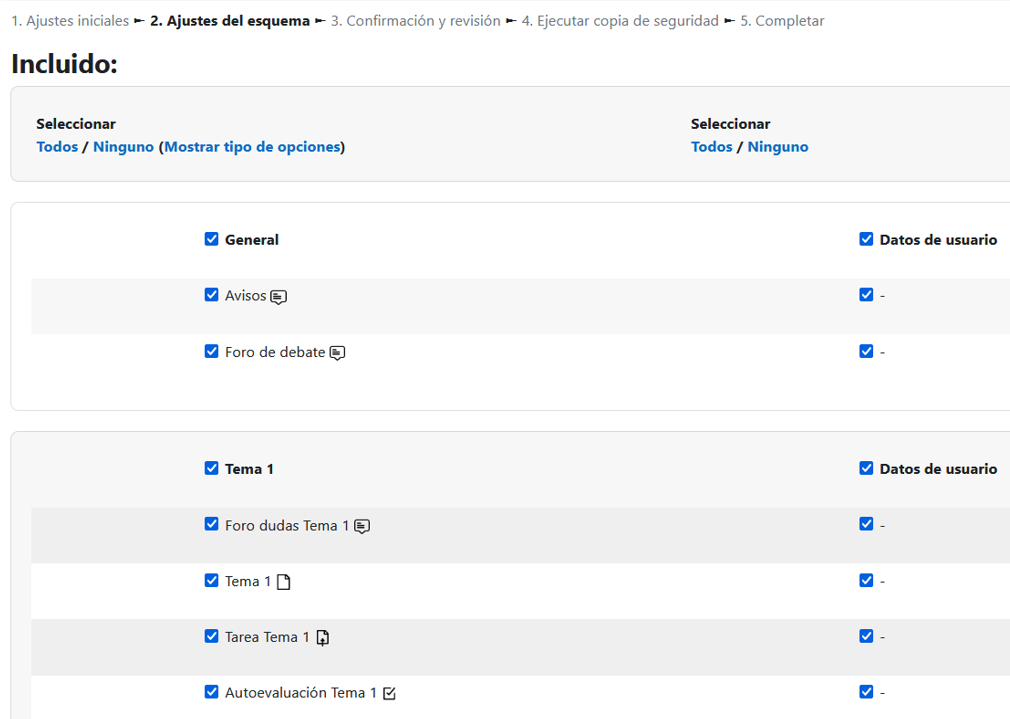
Task: Disable Tarea Tema 1 inclusion checkbox
Action: 211,635
